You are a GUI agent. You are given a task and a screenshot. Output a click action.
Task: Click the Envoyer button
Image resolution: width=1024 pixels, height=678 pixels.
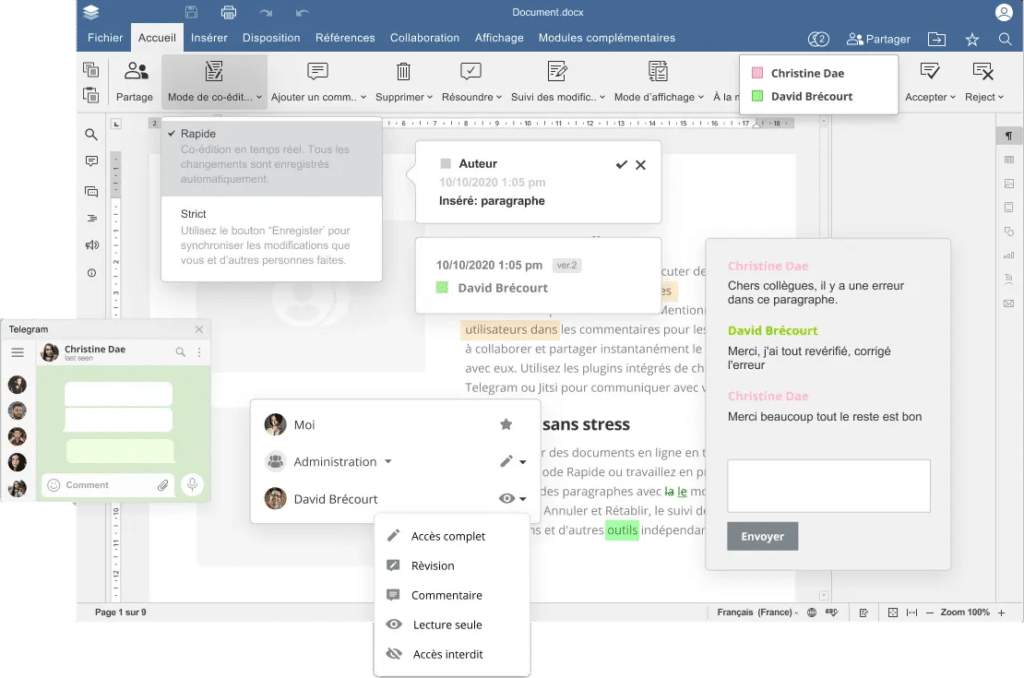click(x=762, y=536)
